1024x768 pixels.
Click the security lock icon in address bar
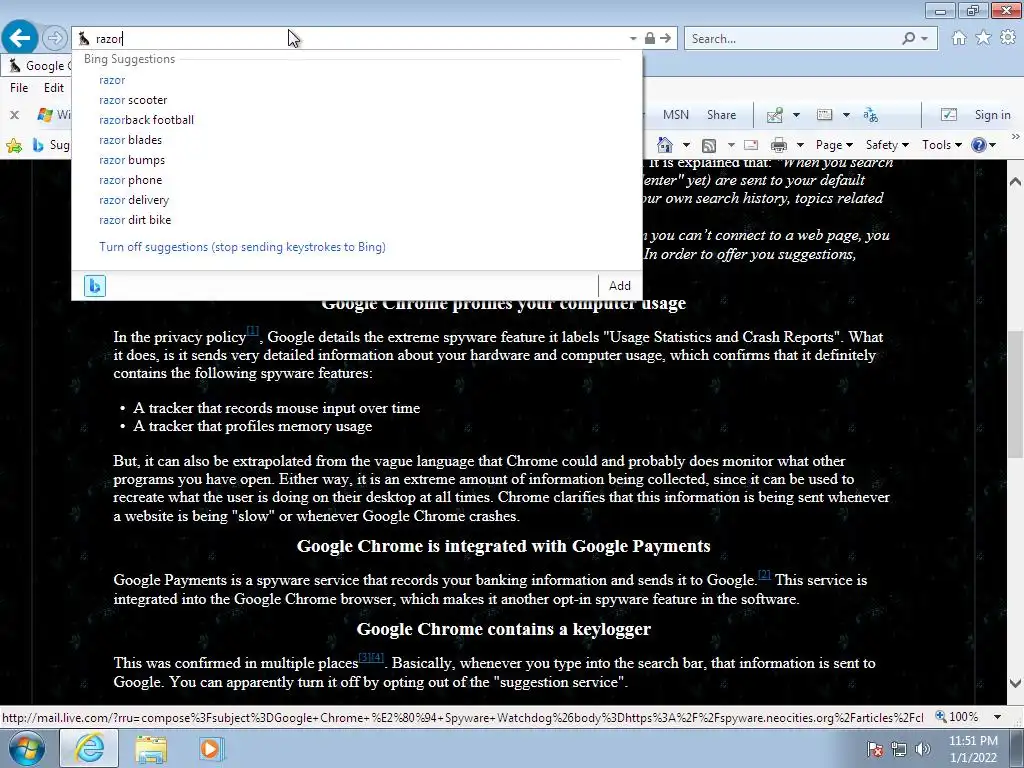[x=650, y=39]
